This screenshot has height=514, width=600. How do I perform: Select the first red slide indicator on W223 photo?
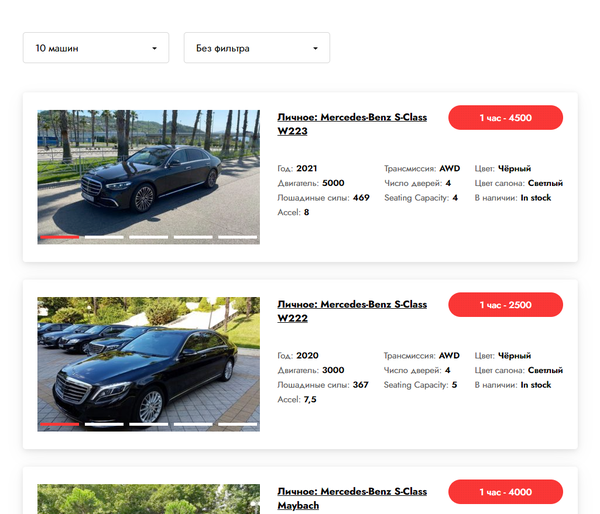click(60, 237)
